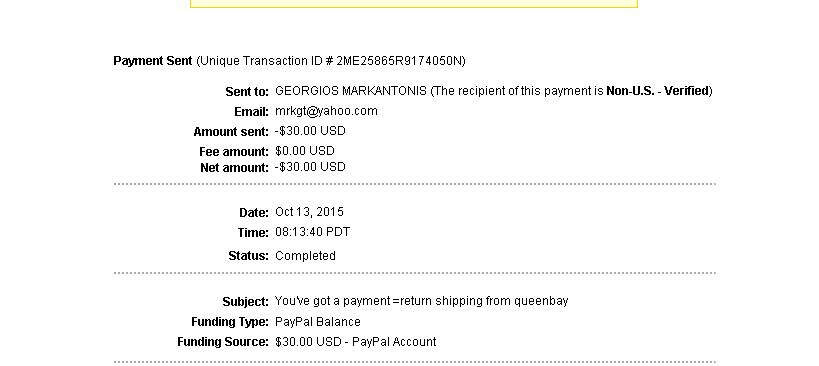Click the Email label
819x366 pixels.
click(251, 112)
